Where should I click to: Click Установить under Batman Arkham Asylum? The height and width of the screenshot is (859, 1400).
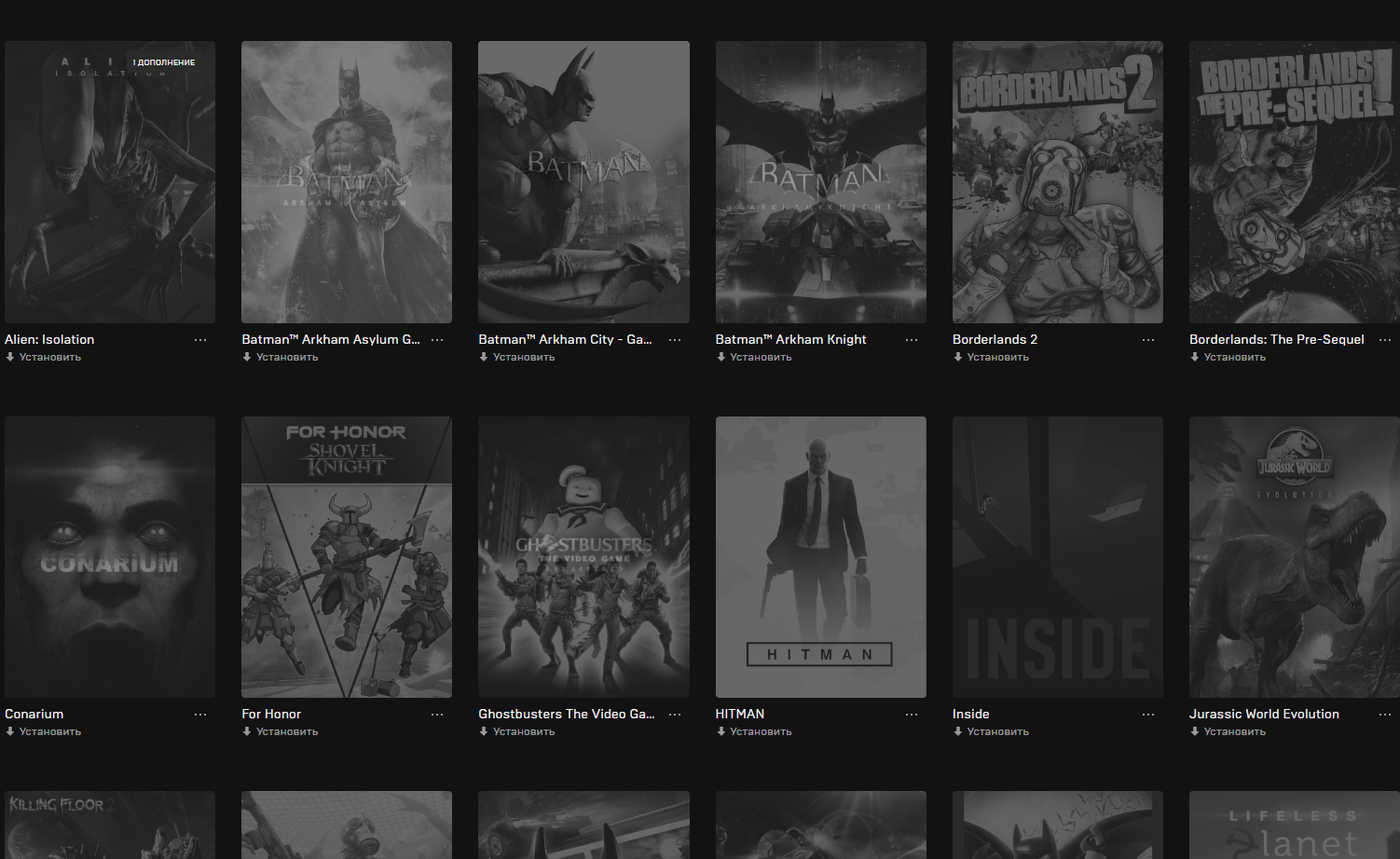pos(281,357)
